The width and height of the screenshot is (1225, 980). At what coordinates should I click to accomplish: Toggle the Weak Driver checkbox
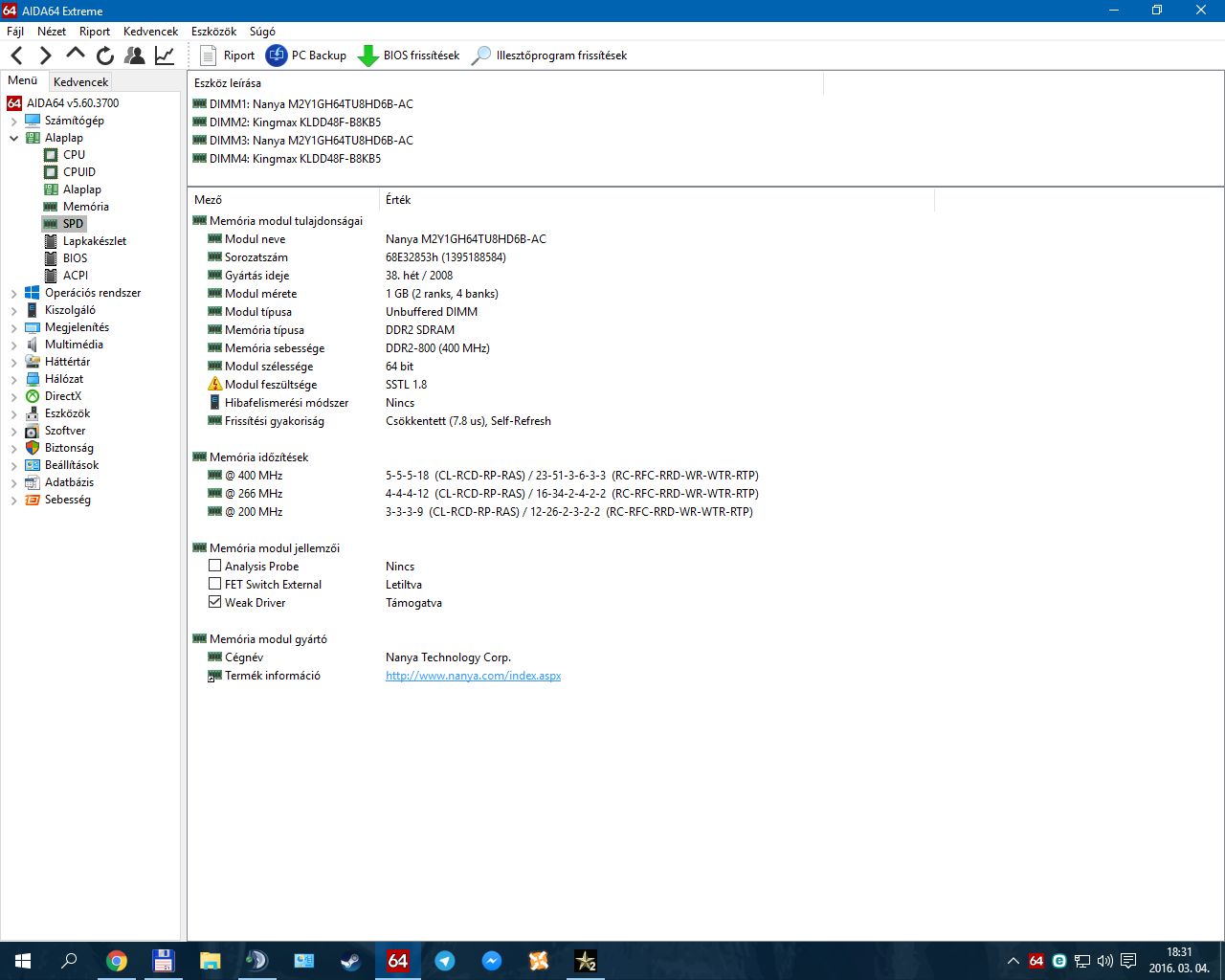(214, 602)
